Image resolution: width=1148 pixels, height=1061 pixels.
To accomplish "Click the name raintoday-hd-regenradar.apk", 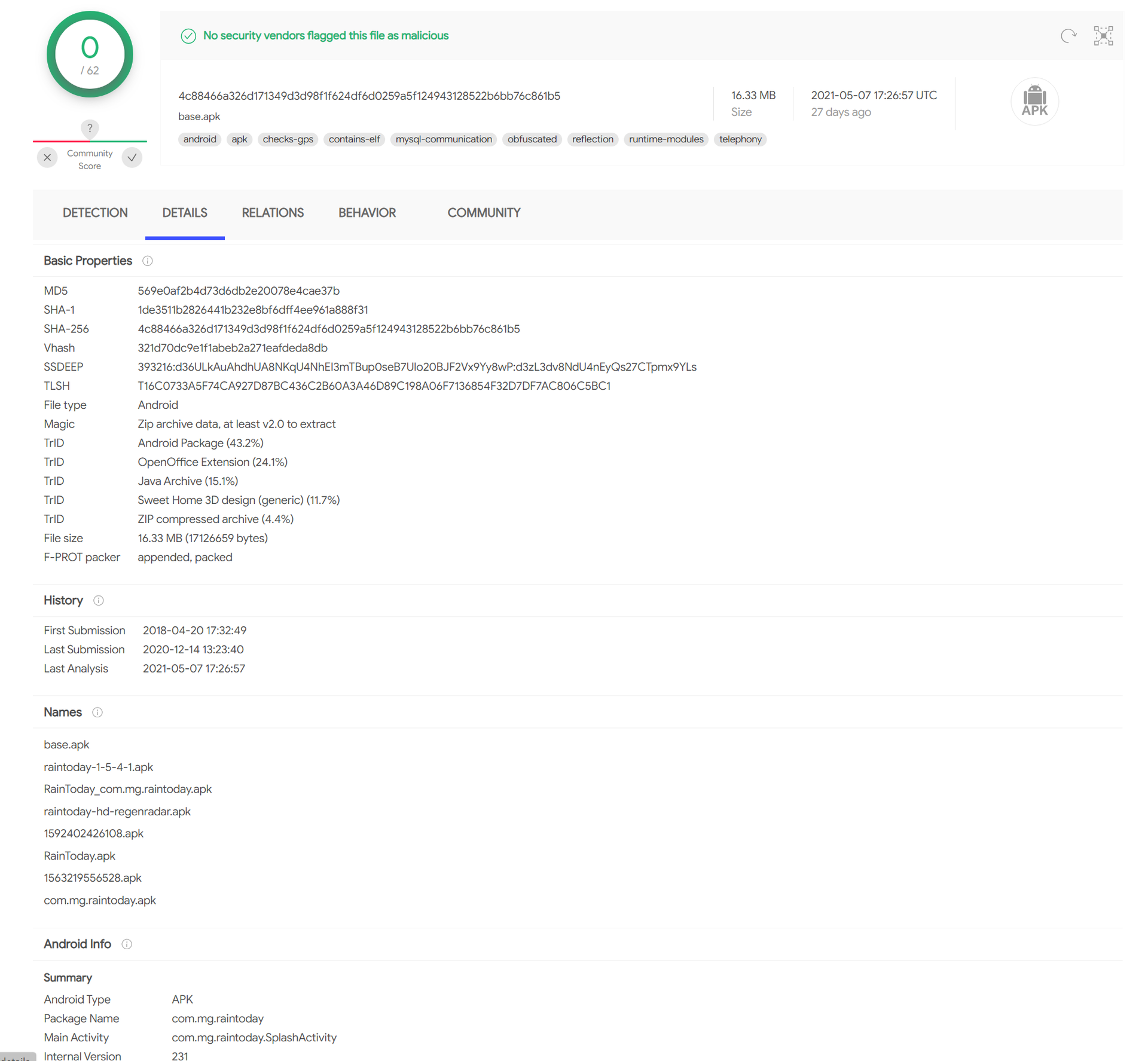I will tap(117, 812).
